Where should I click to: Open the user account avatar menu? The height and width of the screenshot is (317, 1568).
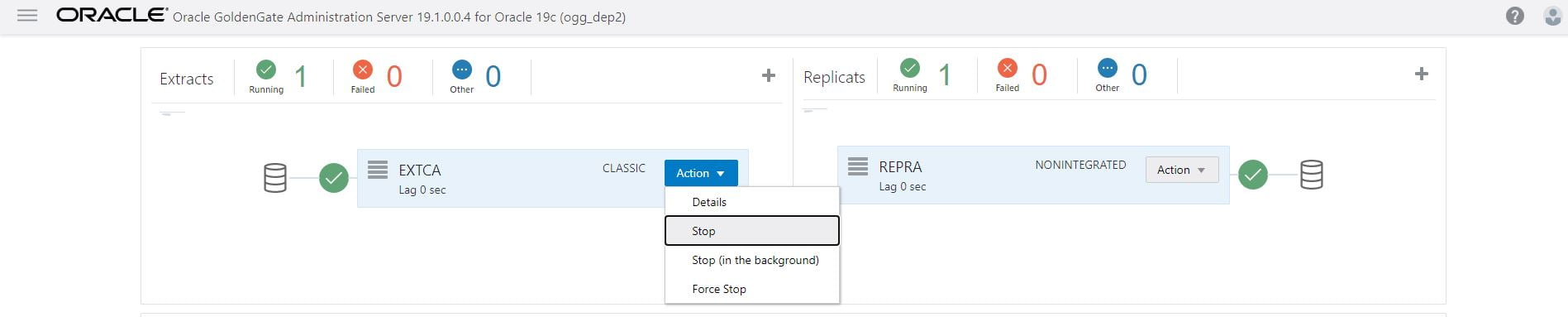click(x=1553, y=16)
